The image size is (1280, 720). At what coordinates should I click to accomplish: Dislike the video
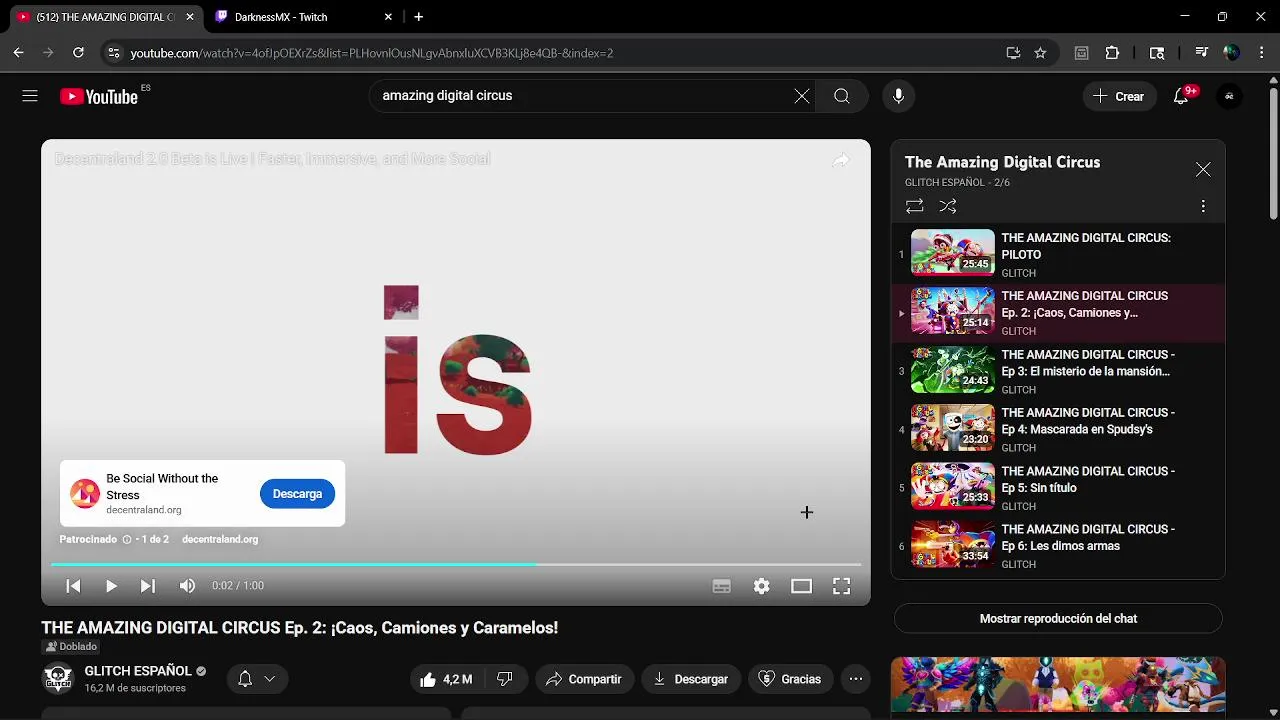point(505,679)
